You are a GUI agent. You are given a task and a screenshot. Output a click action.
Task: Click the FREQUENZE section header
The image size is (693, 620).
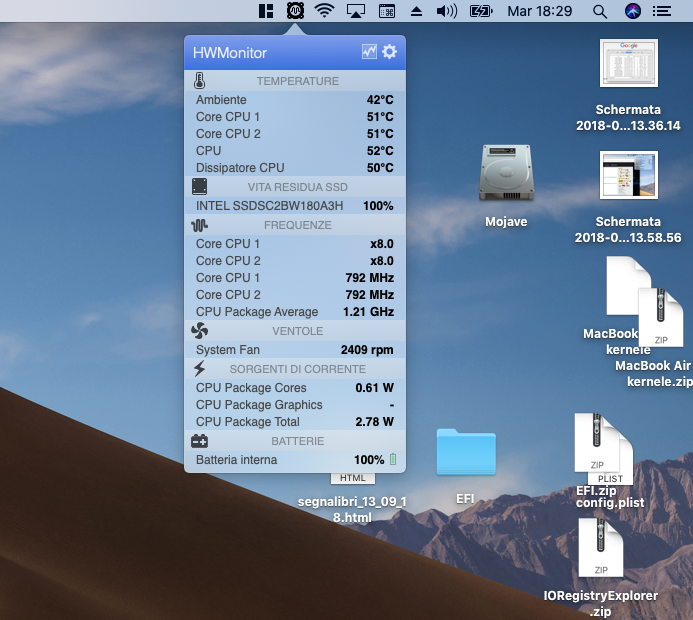pos(295,225)
